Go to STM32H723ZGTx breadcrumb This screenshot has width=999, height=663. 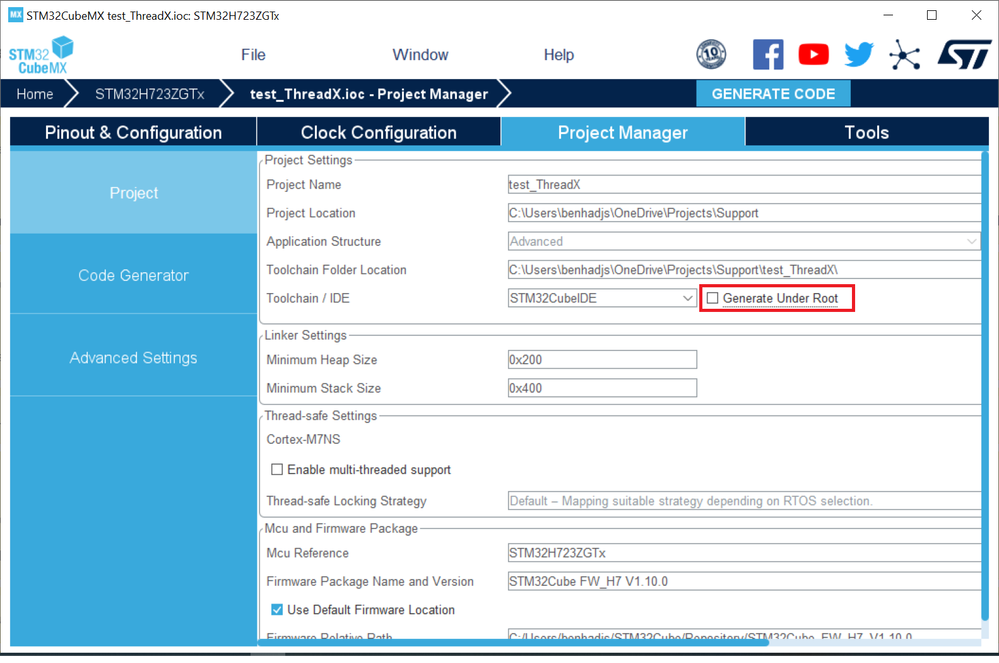(x=150, y=94)
